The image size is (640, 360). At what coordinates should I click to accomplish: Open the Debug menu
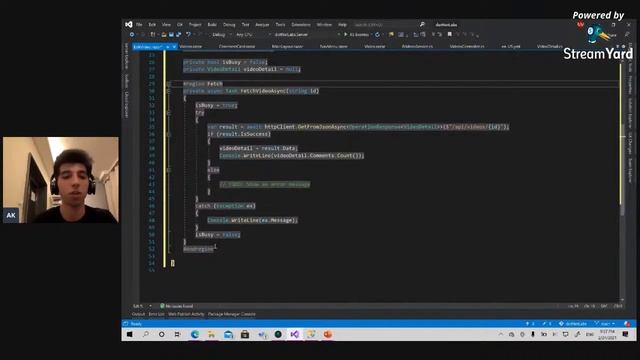[x=229, y=24]
